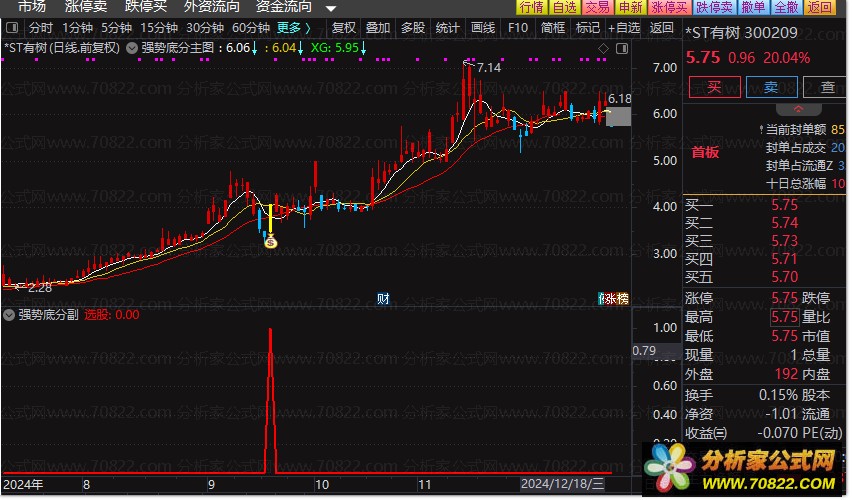Click the 买二 price 5.74
Viewport: 852px width, 500px height.
pyautogui.click(x=785, y=223)
